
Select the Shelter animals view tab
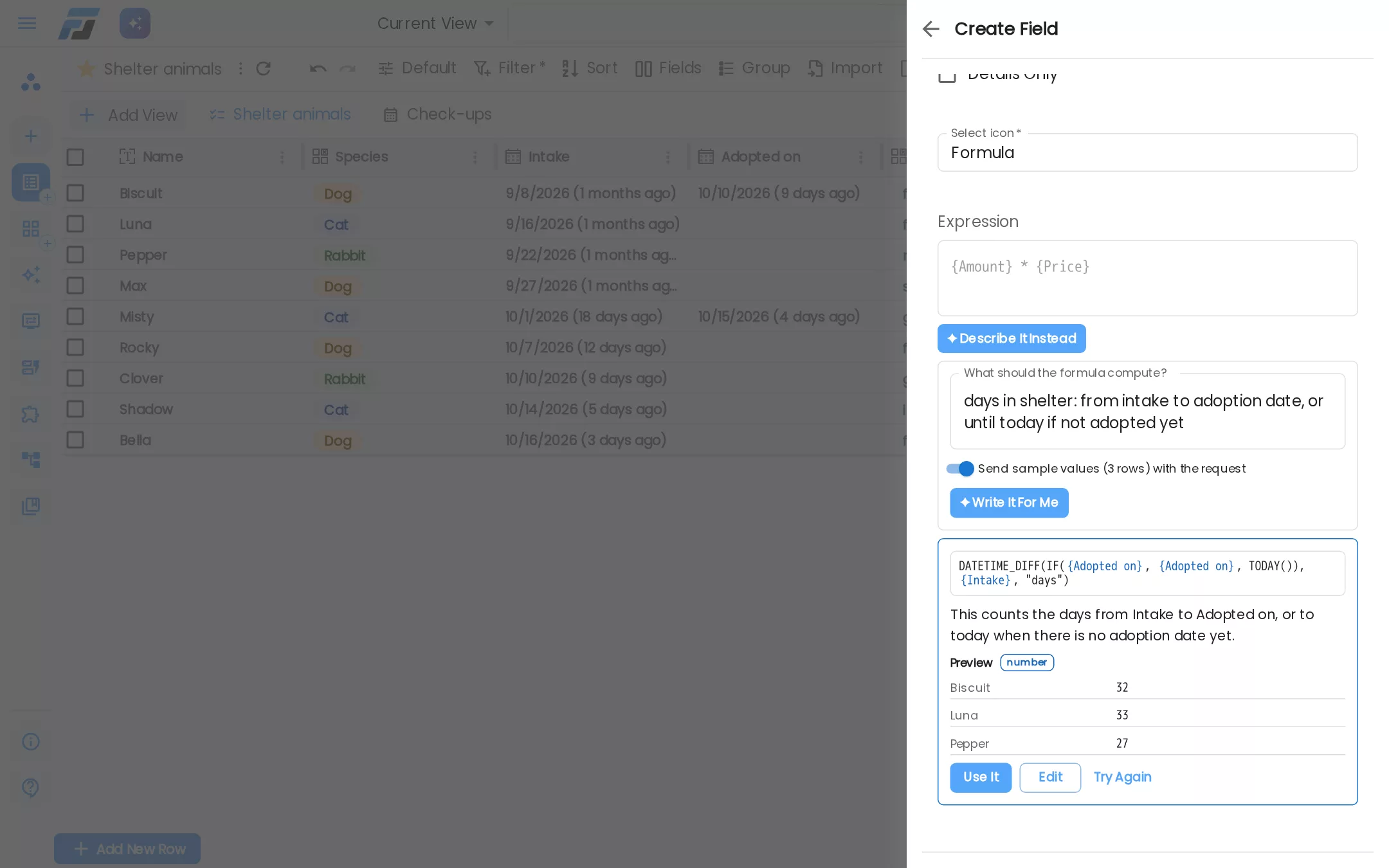[280, 114]
